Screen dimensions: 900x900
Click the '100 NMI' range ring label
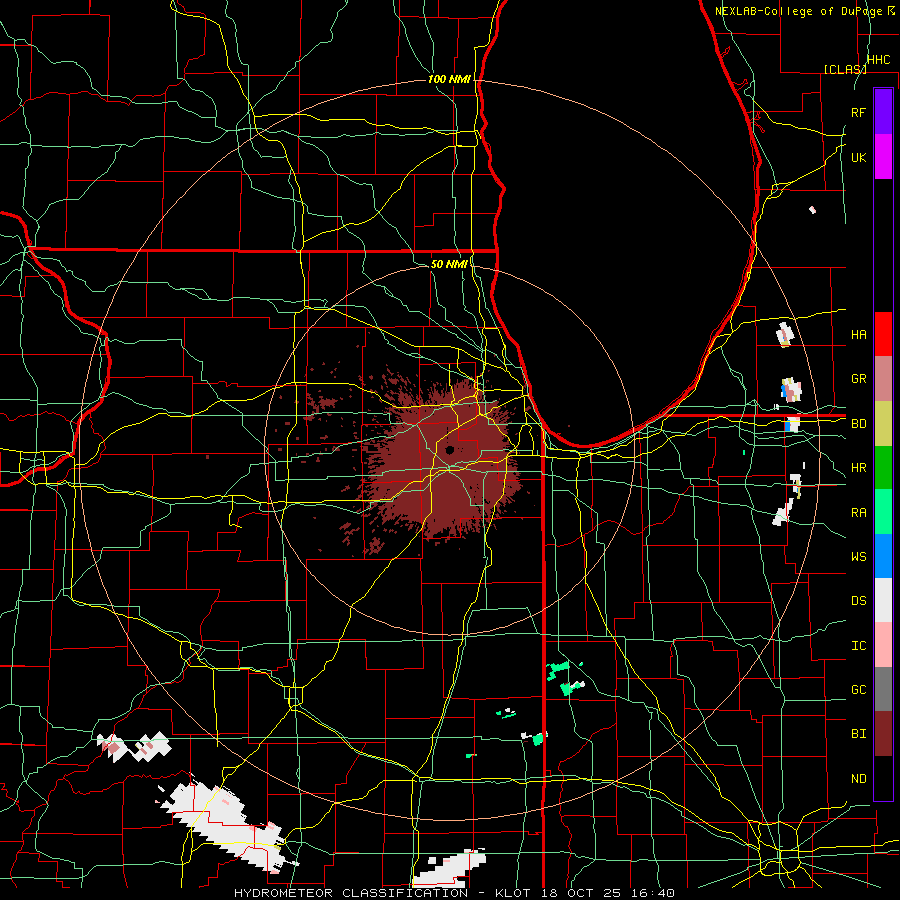(449, 79)
